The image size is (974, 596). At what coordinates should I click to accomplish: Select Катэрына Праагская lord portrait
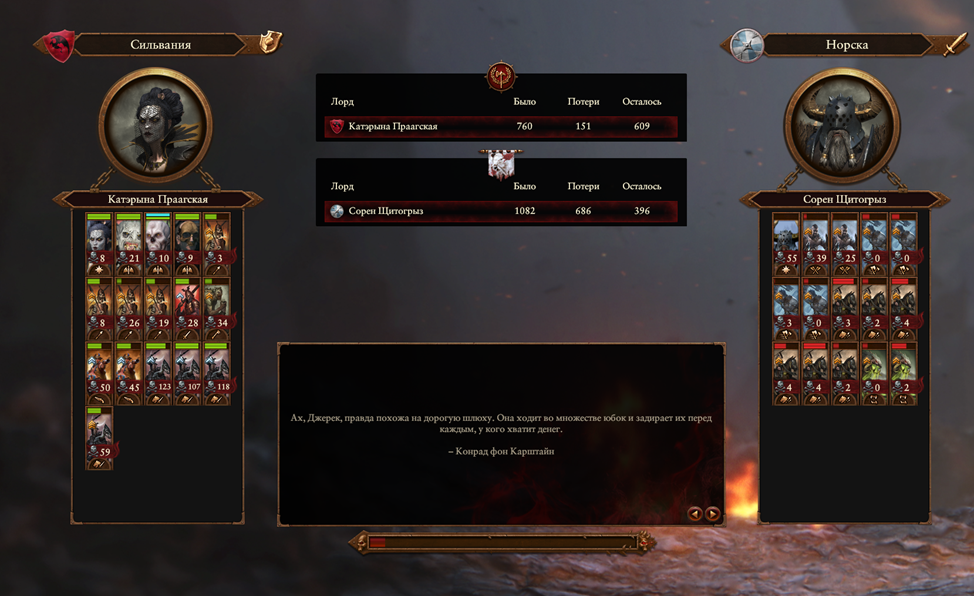point(155,126)
